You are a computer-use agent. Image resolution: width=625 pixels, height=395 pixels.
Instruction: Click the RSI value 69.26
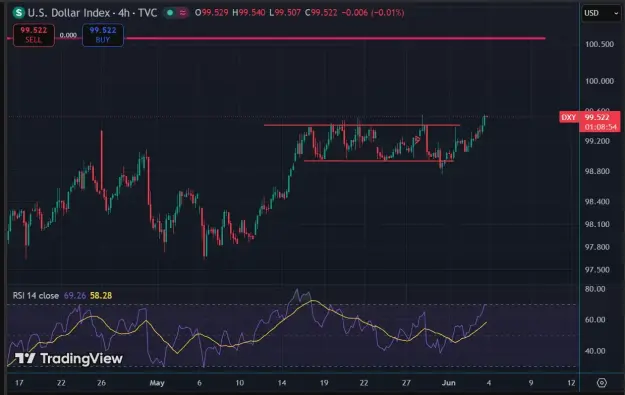pyautogui.click(x=75, y=296)
